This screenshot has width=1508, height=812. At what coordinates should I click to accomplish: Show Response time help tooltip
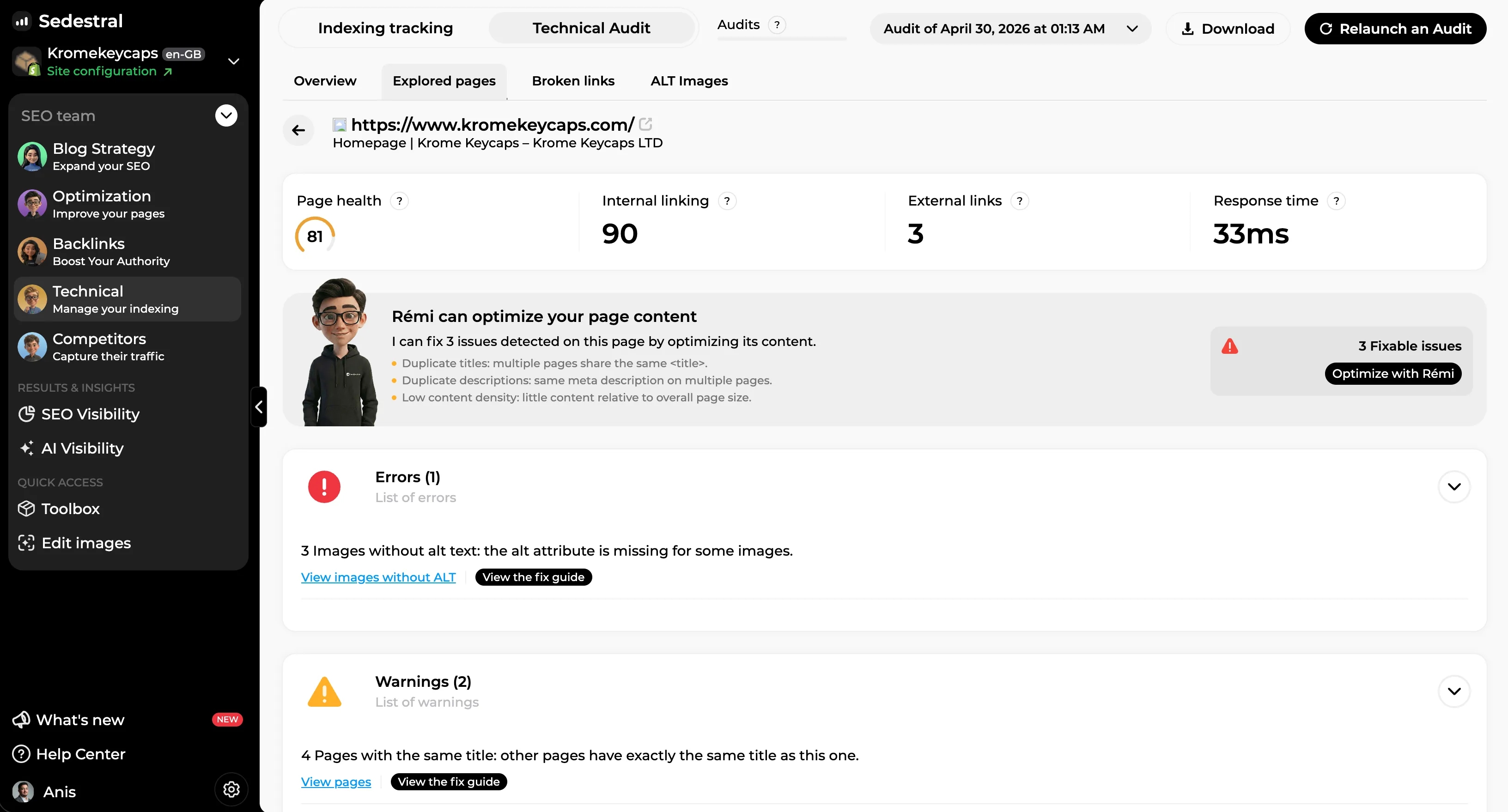[x=1336, y=201]
